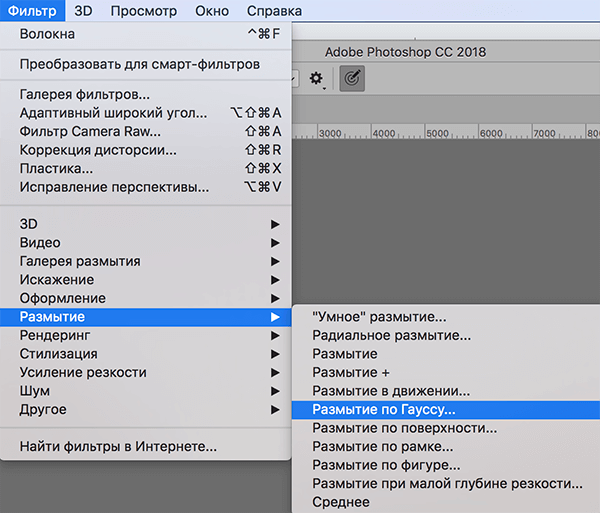The height and width of the screenshot is (513, 600).
Task: Expand the Оформление submenu
Action: point(146,298)
